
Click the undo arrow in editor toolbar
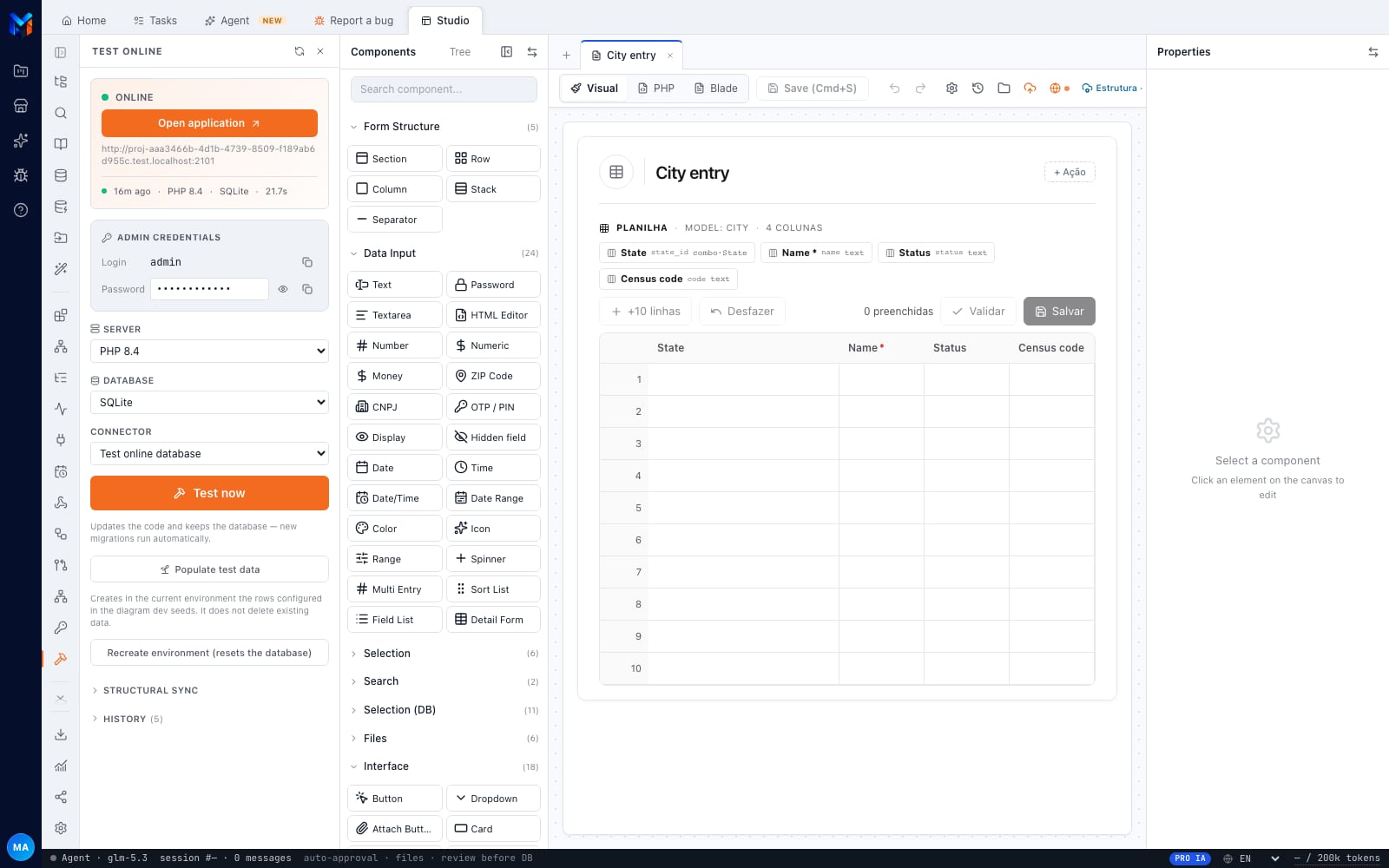[894, 88]
